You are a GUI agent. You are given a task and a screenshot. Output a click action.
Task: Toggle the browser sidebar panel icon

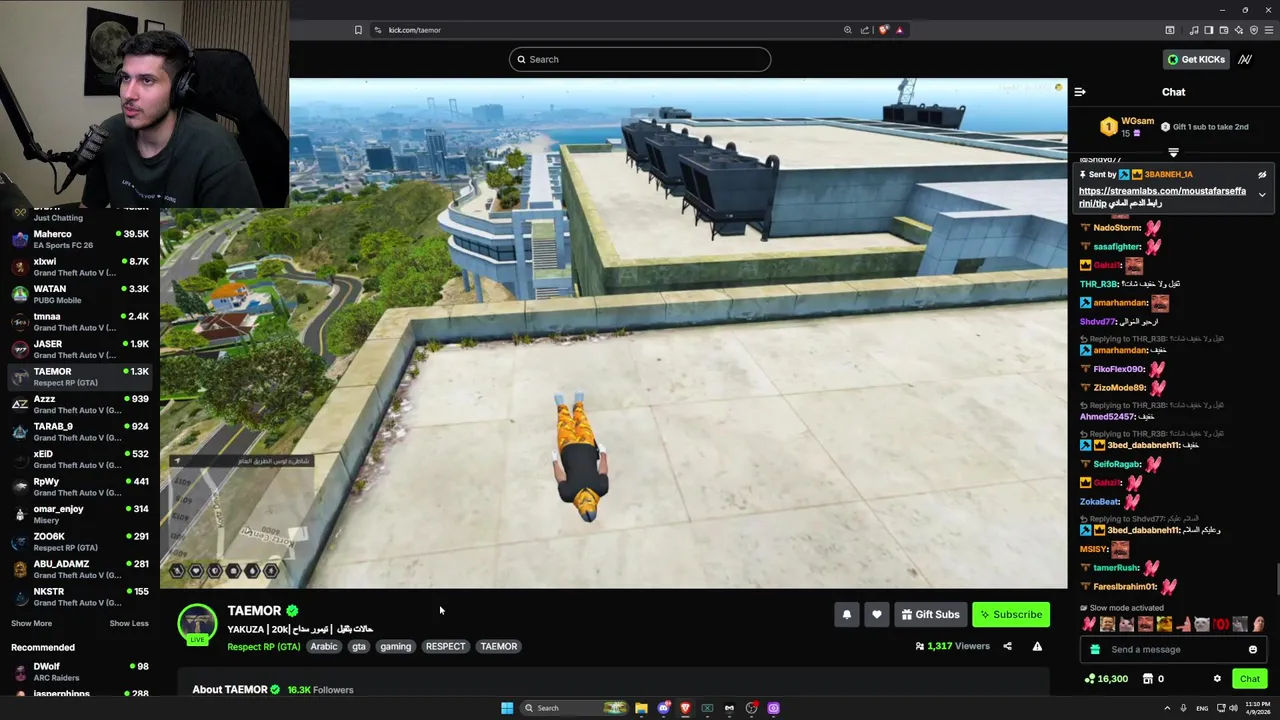(1208, 30)
